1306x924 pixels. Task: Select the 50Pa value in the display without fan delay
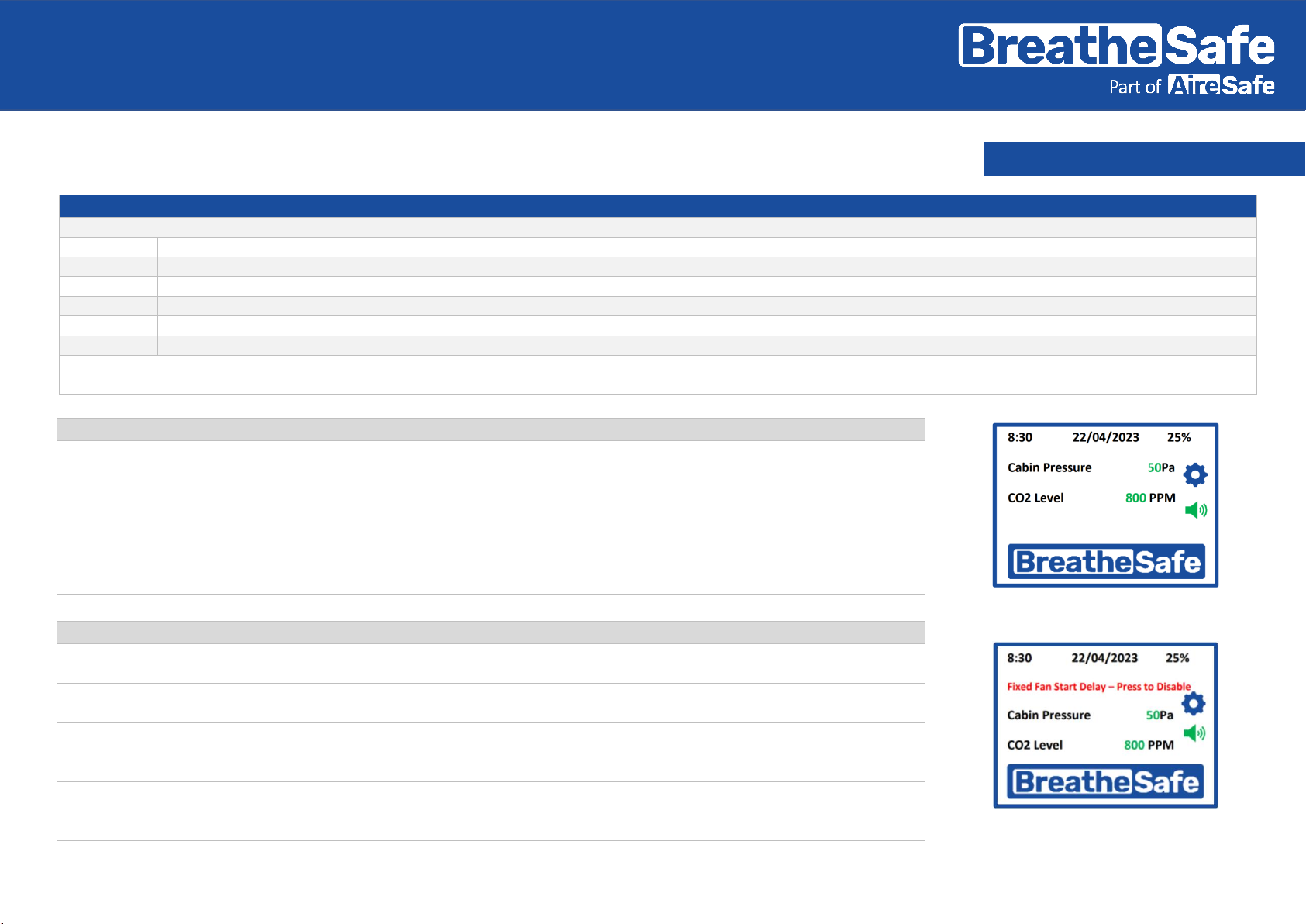click(1160, 467)
